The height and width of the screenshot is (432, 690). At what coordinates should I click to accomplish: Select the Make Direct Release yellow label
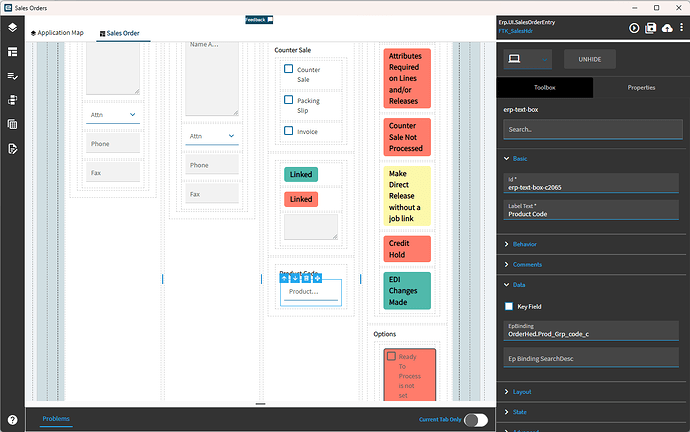coord(407,196)
